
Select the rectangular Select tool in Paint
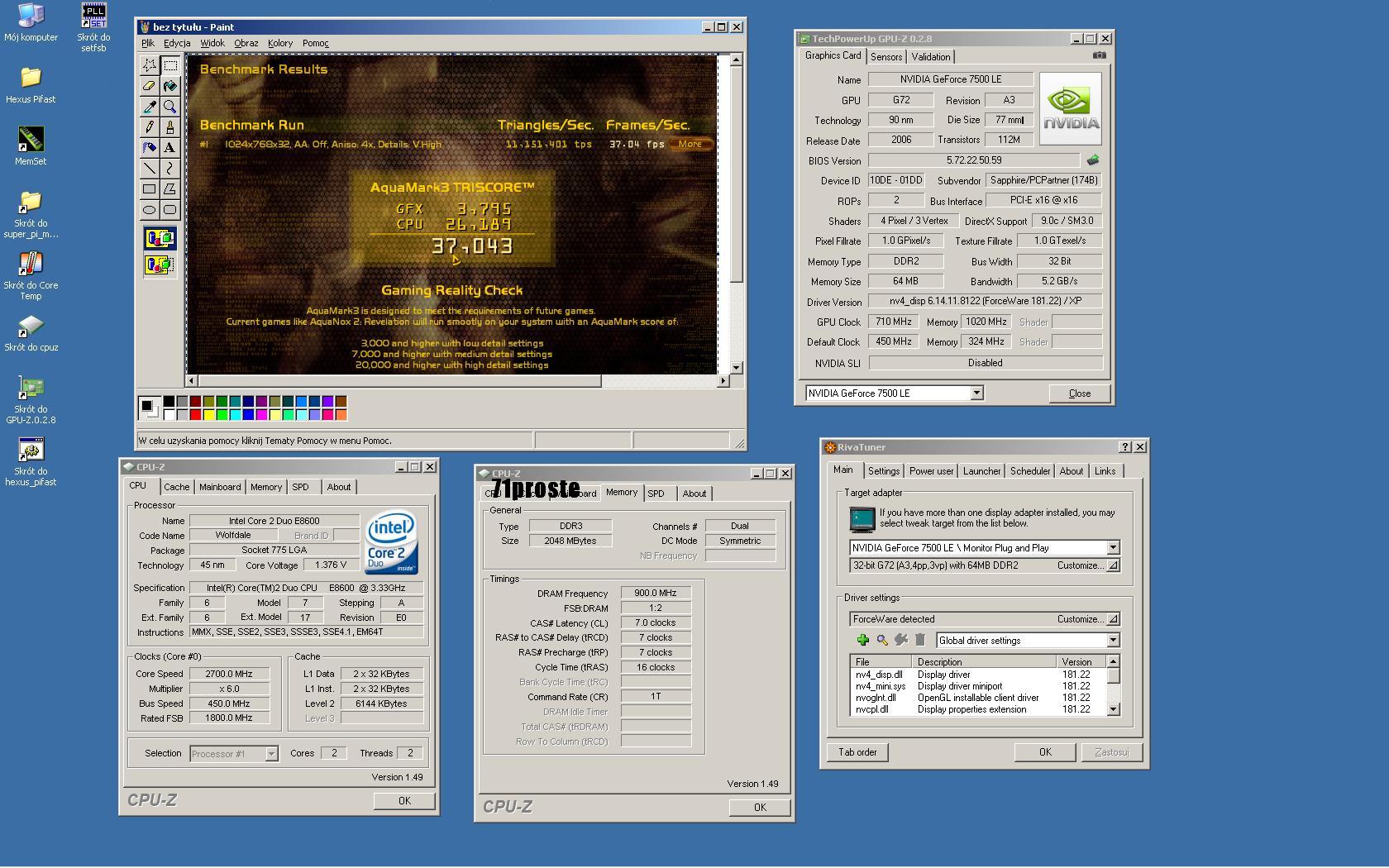point(169,64)
